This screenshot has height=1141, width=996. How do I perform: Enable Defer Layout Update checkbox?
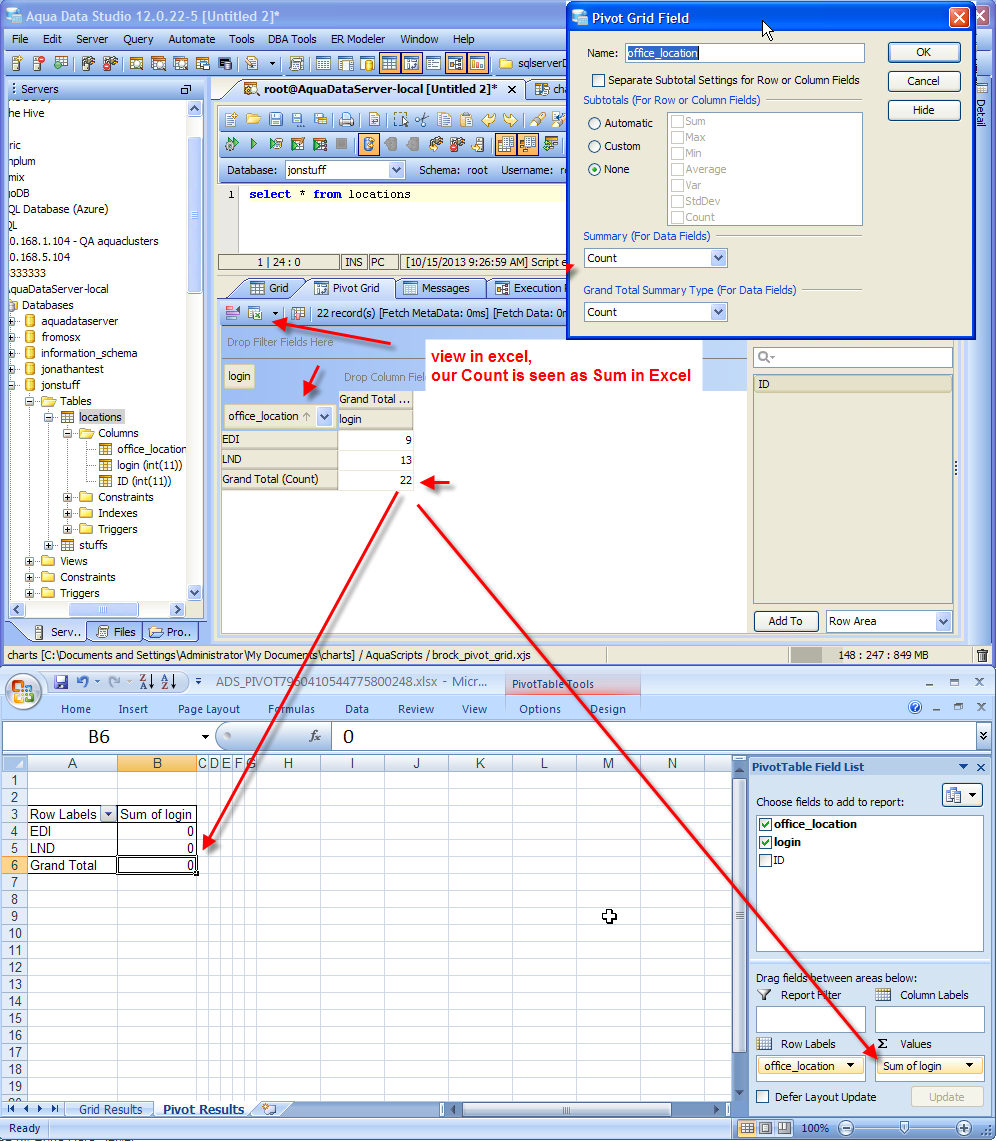pyautogui.click(x=763, y=1097)
